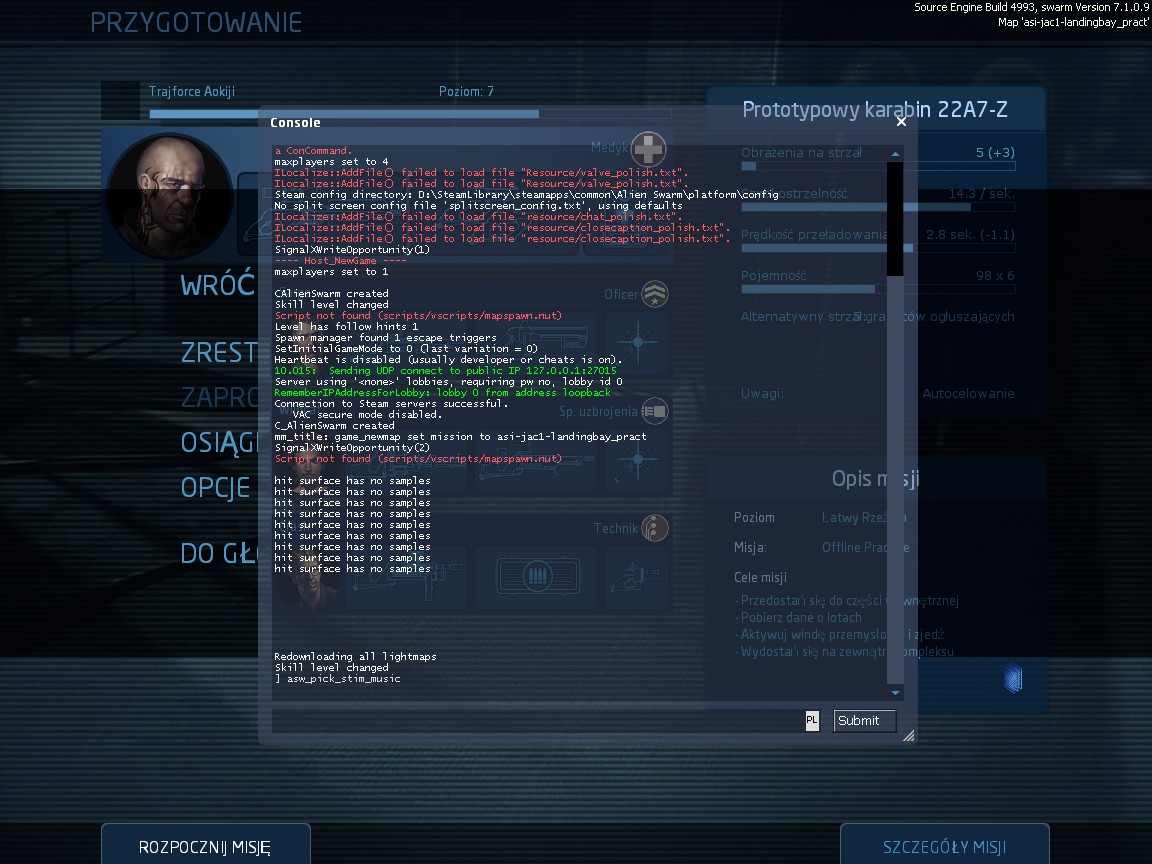Select the Technik class icon

[654, 528]
